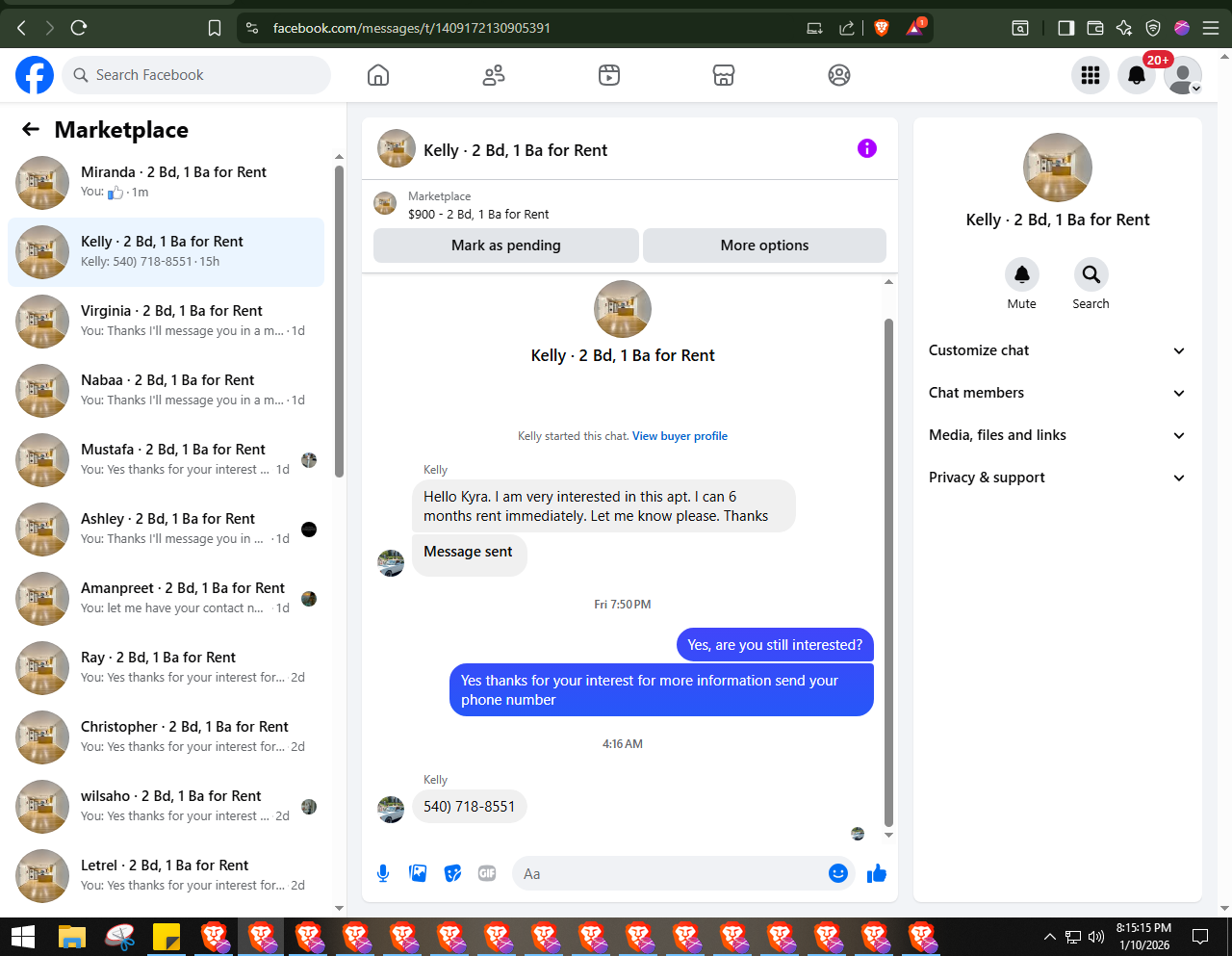The height and width of the screenshot is (956, 1232).
Task: Toggle the browser sidebar panel
Action: pos(1065,28)
